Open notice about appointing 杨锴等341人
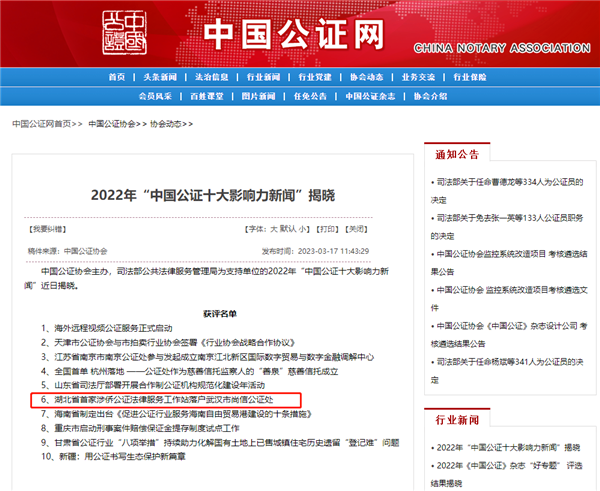 pyautogui.click(x=507, y=371)
